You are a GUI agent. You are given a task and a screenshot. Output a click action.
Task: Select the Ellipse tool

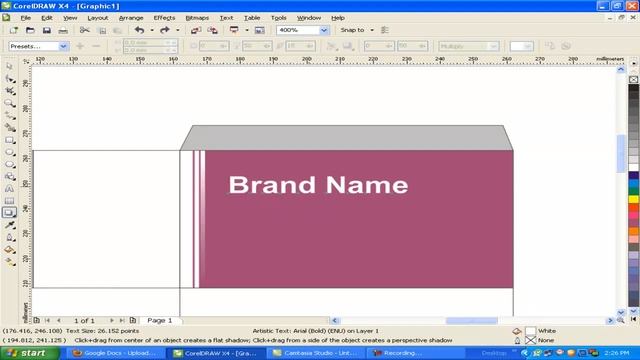tap(10, 153)
